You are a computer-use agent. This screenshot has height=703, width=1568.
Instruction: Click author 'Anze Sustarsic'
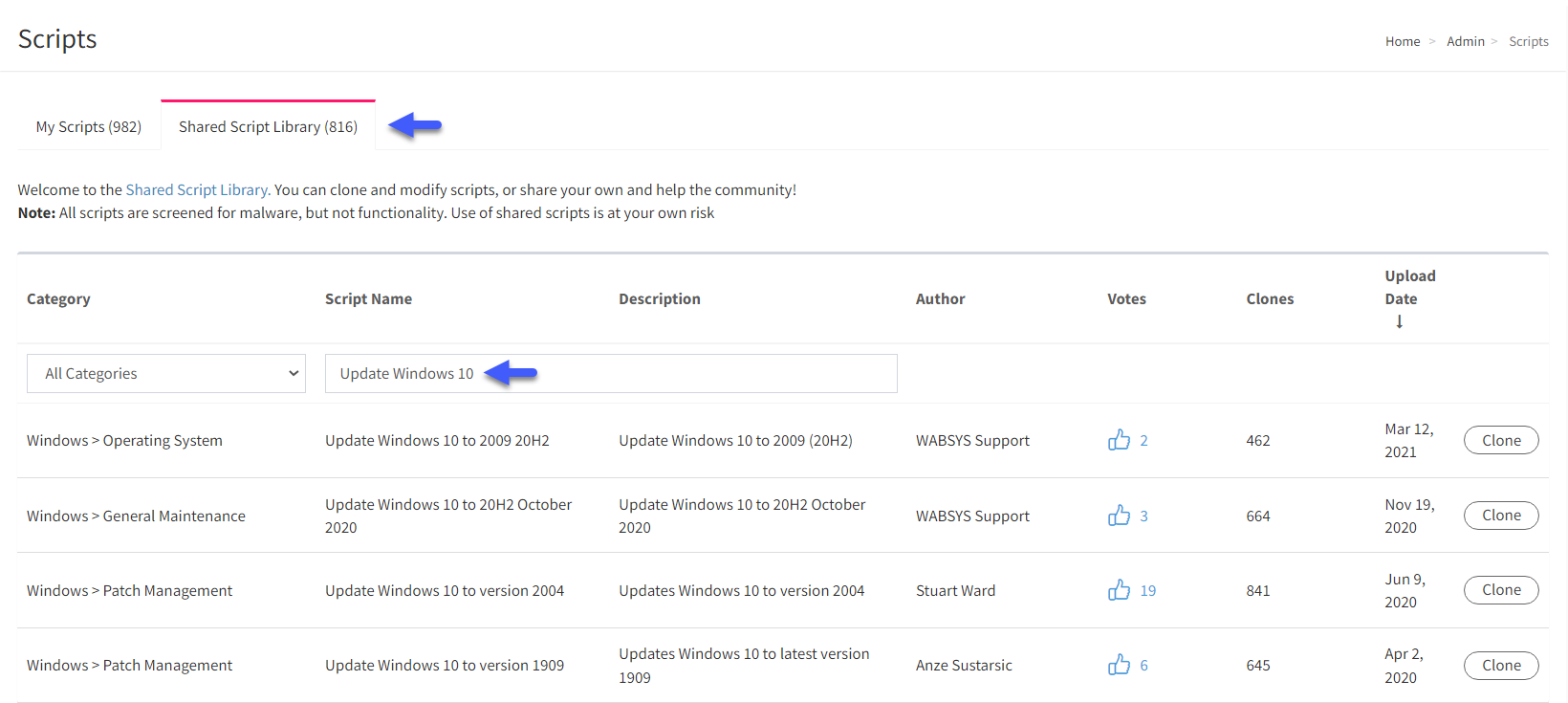click(964, 665)
